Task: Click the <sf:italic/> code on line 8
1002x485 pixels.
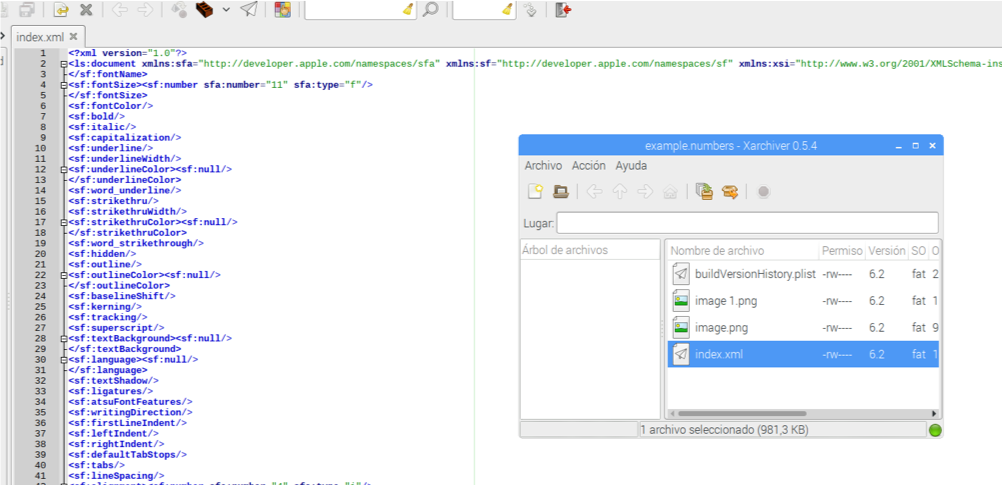Action: (102, 127)
